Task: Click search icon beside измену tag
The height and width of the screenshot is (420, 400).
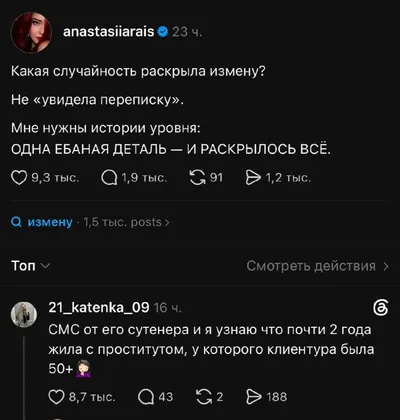Action: (16, 222)
